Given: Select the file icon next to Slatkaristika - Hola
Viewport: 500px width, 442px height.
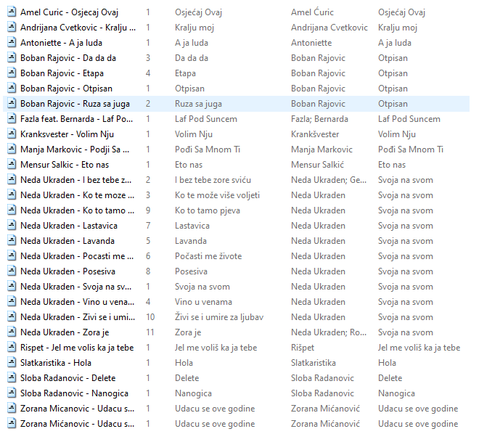Looking at the screenshot, I should pyautogui.click(x=12, y=363).
